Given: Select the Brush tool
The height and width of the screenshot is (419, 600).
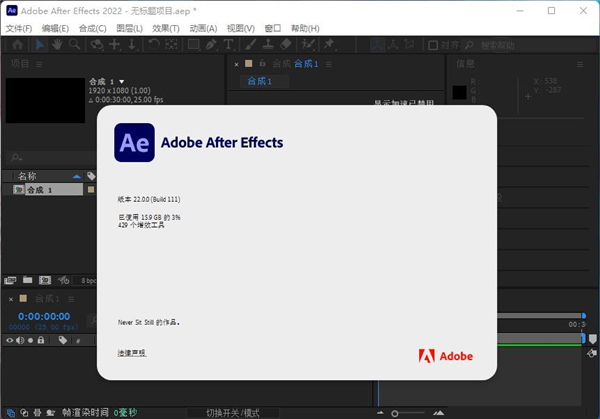Looking at the screenshot, I should (251, 45).
